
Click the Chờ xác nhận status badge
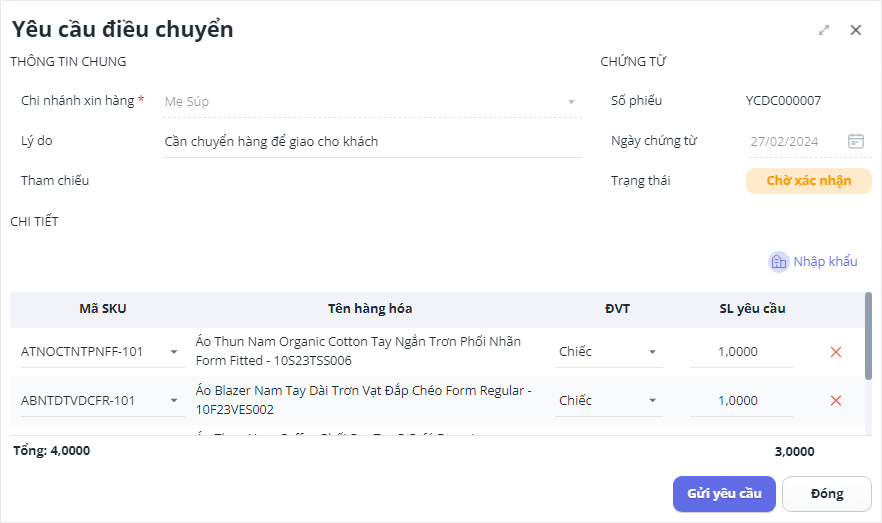808,181
